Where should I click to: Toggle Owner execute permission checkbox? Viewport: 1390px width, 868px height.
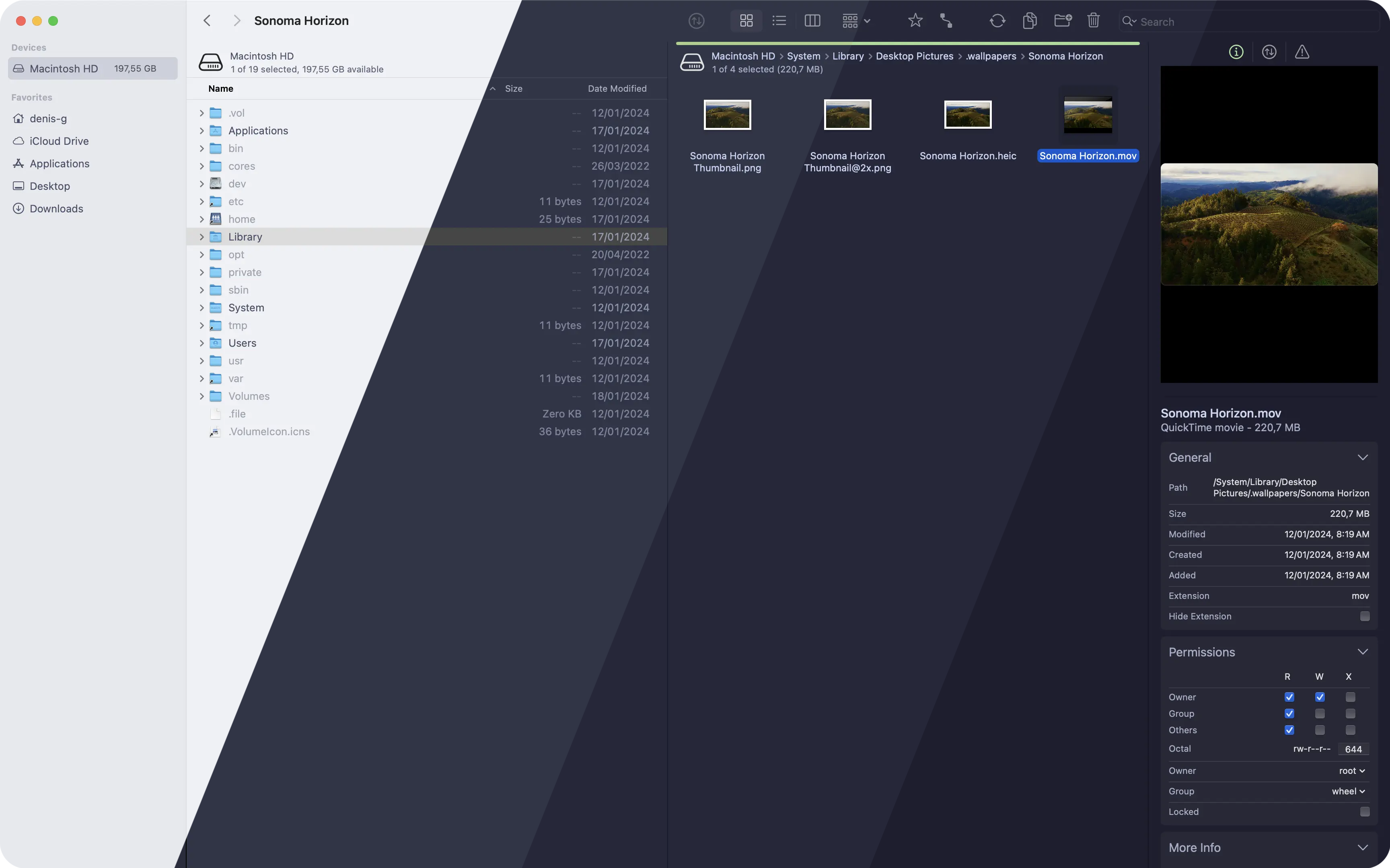pyautogui.click(x=1350, y=697)
